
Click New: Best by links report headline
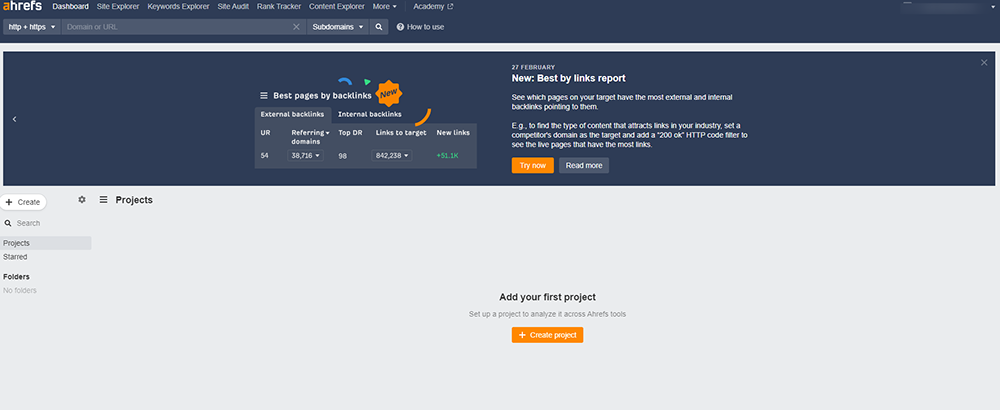(x=568, y=78)
